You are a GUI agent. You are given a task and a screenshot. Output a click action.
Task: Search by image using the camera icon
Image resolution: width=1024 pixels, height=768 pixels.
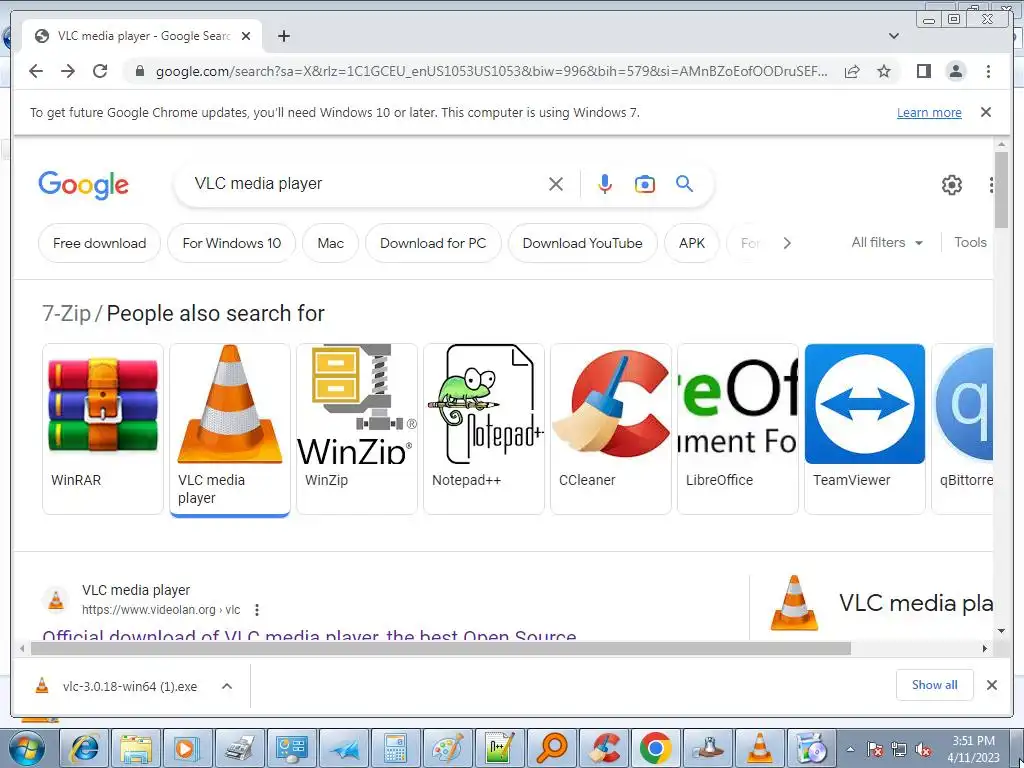[x=645, y=184]
